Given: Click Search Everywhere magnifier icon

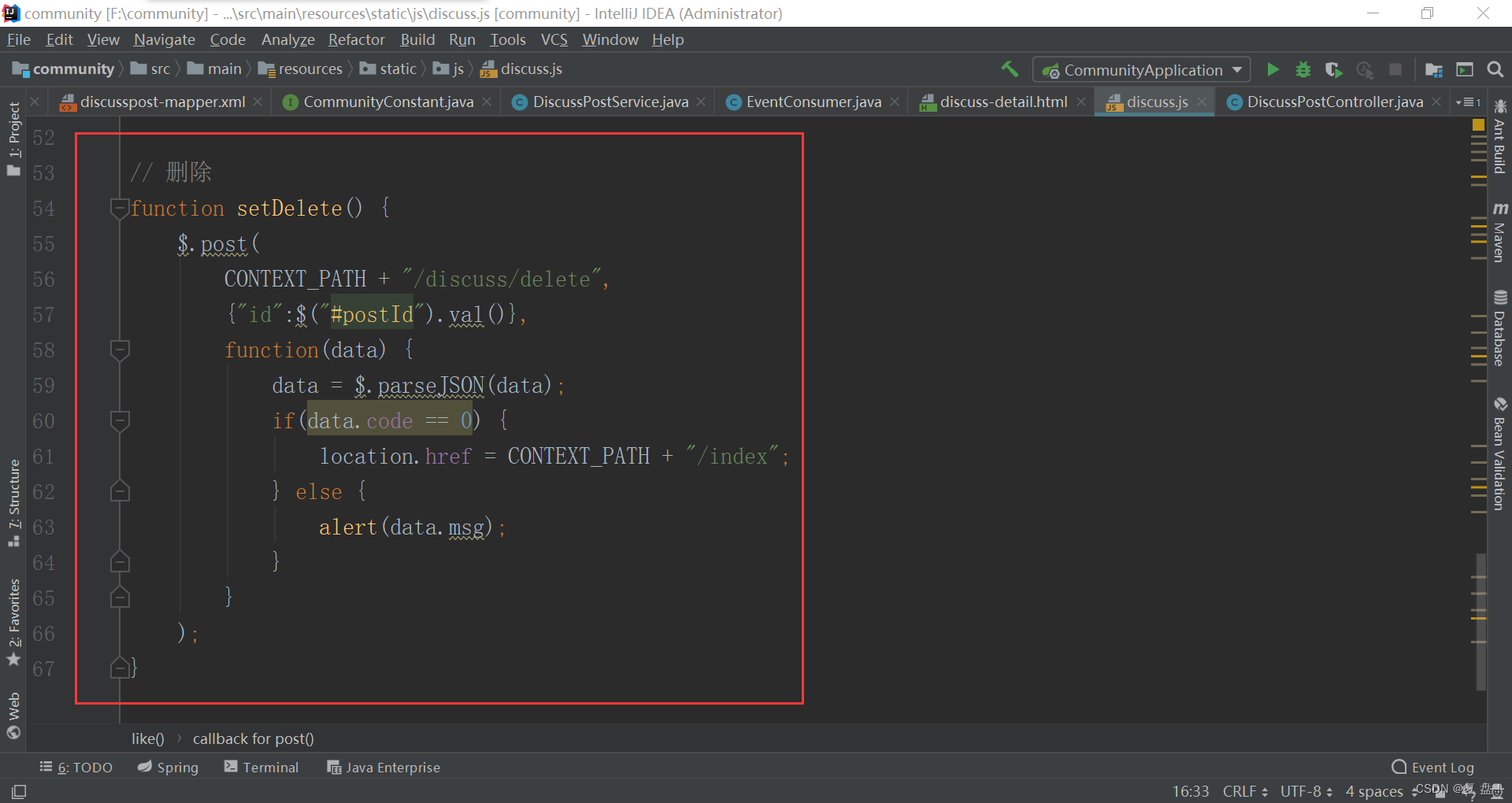Looking at the screenshot, I should pyautogui.click(x=1495, y=69).
